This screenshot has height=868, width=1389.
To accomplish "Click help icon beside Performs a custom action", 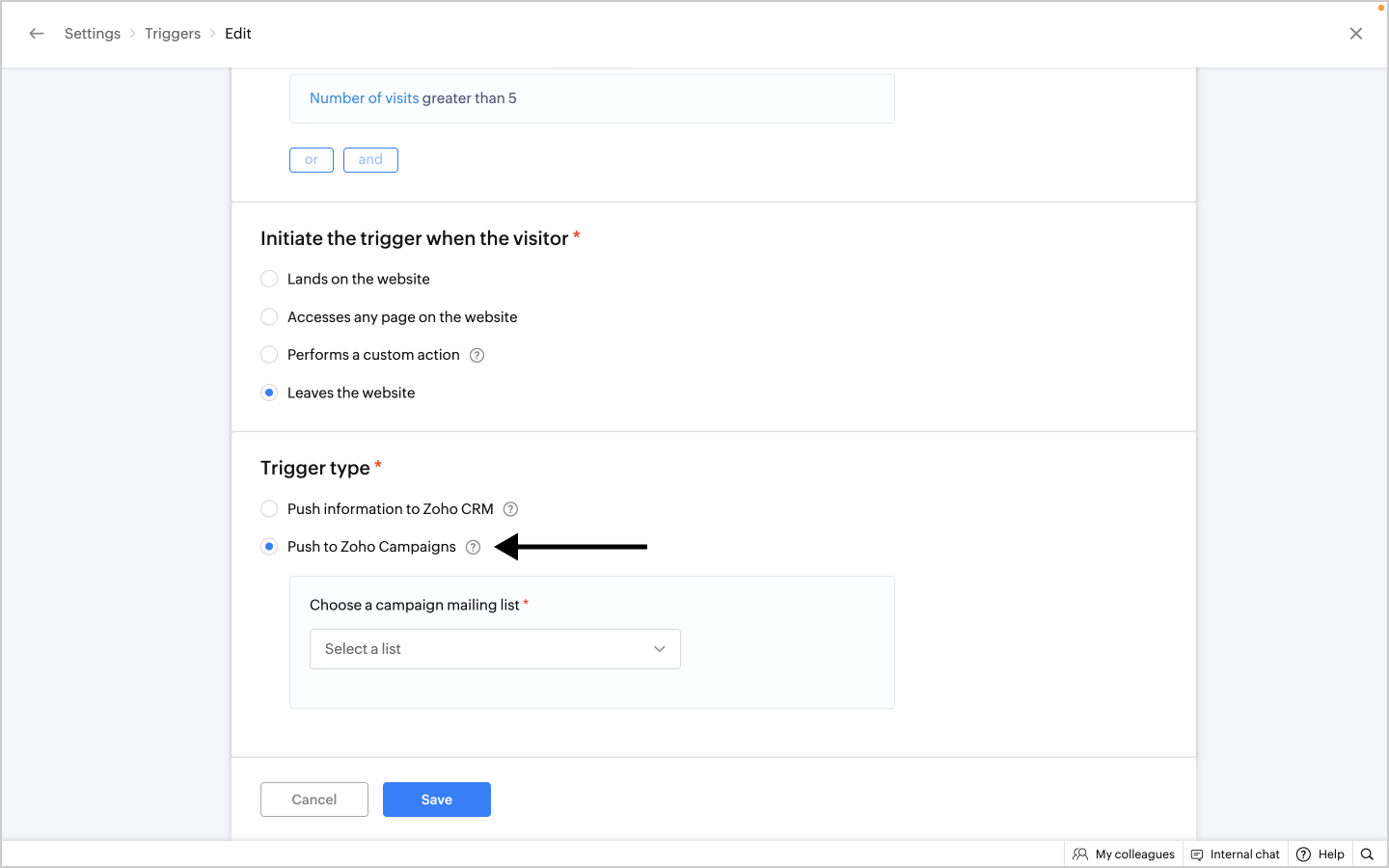I will pos(477,355).
